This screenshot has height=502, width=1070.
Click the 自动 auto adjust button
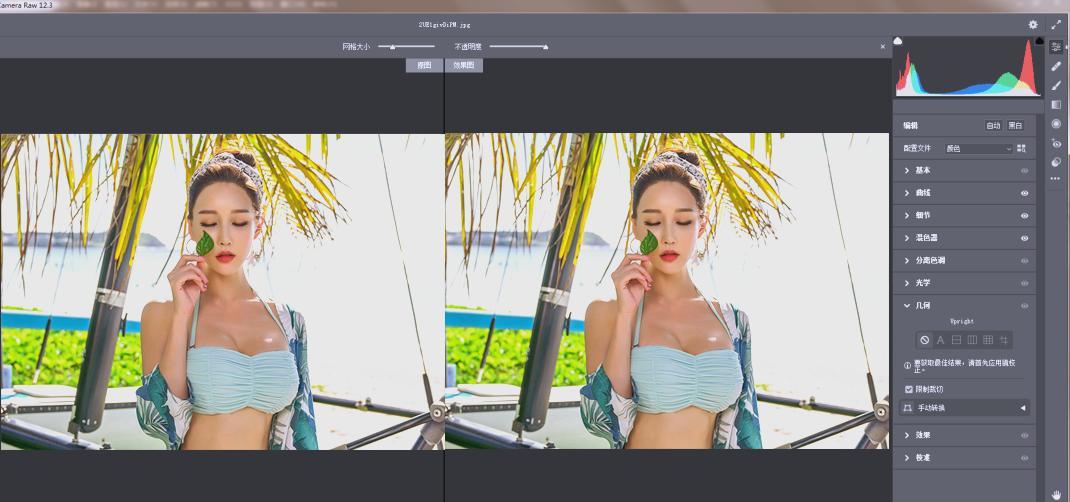[x=993, y=126]
